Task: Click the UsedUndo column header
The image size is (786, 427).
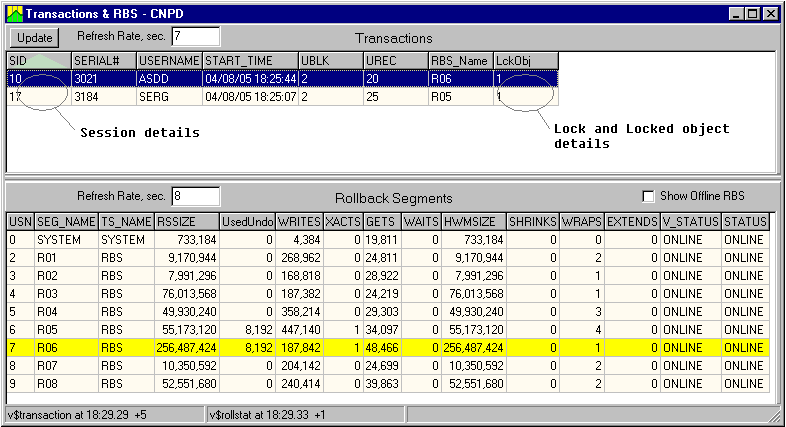Action: (x=248, y=222)
